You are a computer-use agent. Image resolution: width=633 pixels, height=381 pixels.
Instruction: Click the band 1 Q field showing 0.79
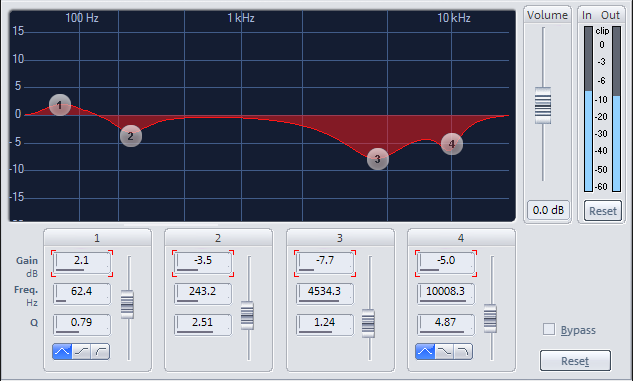[x=82, y=325]
